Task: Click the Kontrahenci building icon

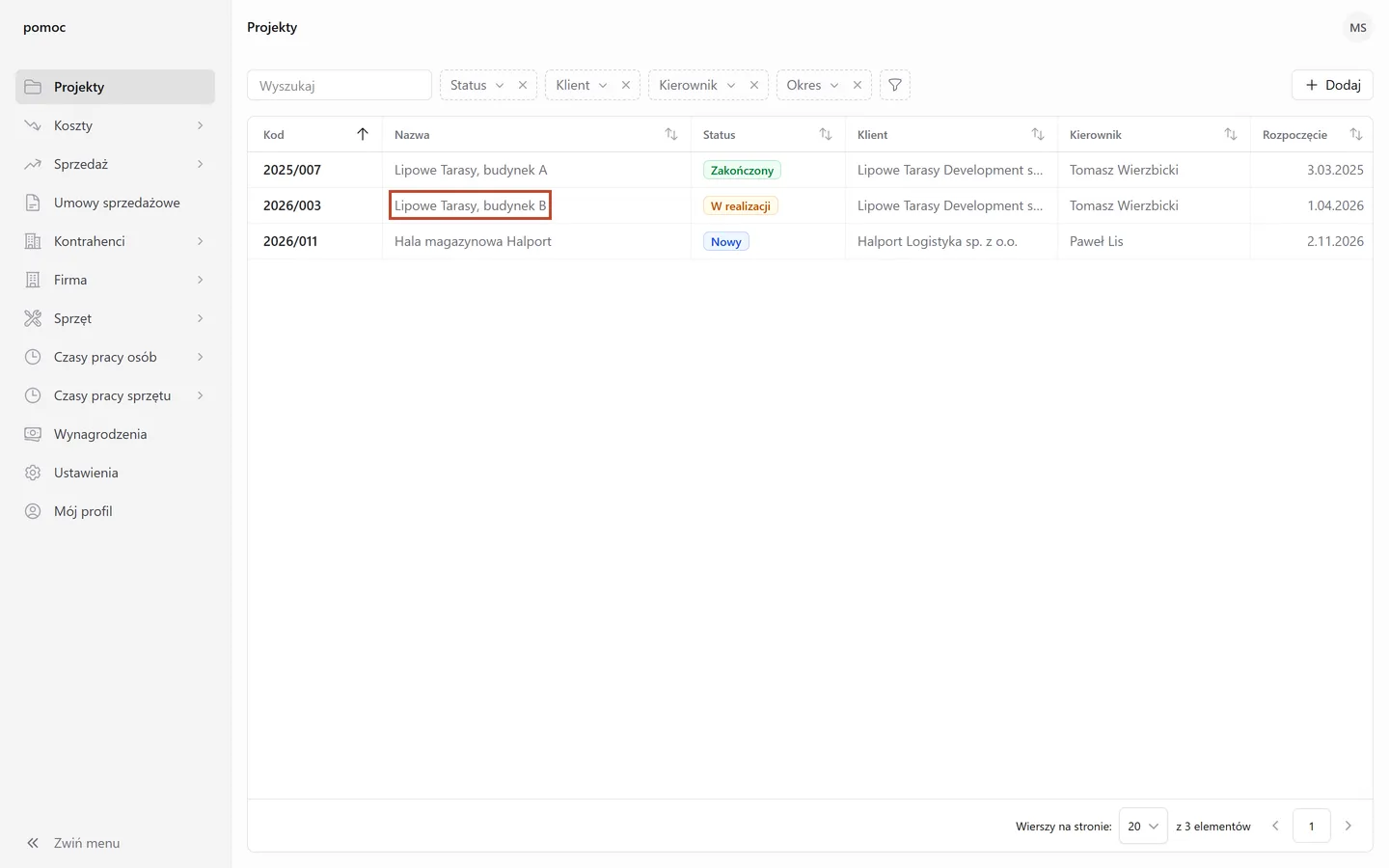Action: 33,241
